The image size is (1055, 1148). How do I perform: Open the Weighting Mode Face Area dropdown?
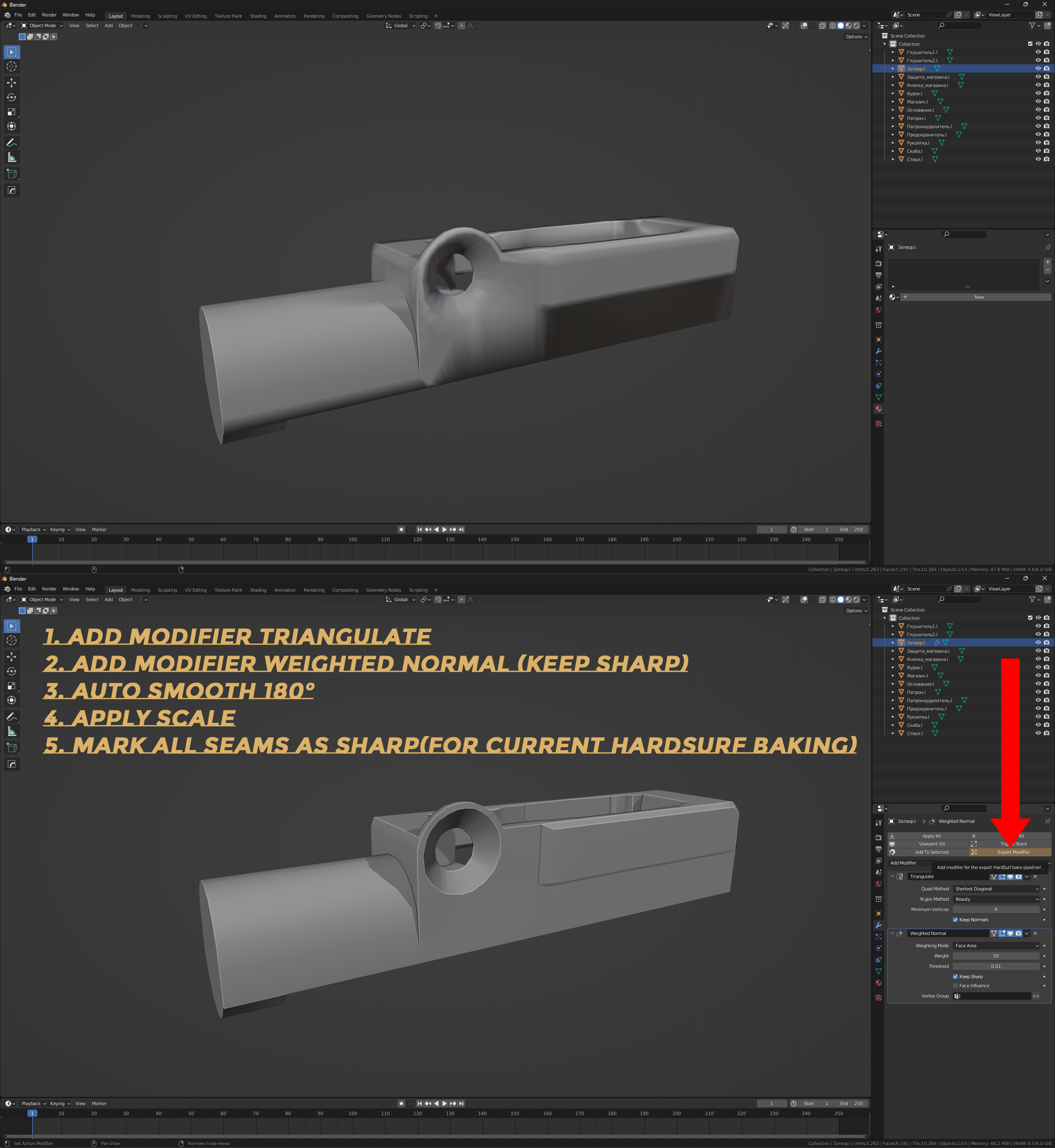tap(996, 946)
